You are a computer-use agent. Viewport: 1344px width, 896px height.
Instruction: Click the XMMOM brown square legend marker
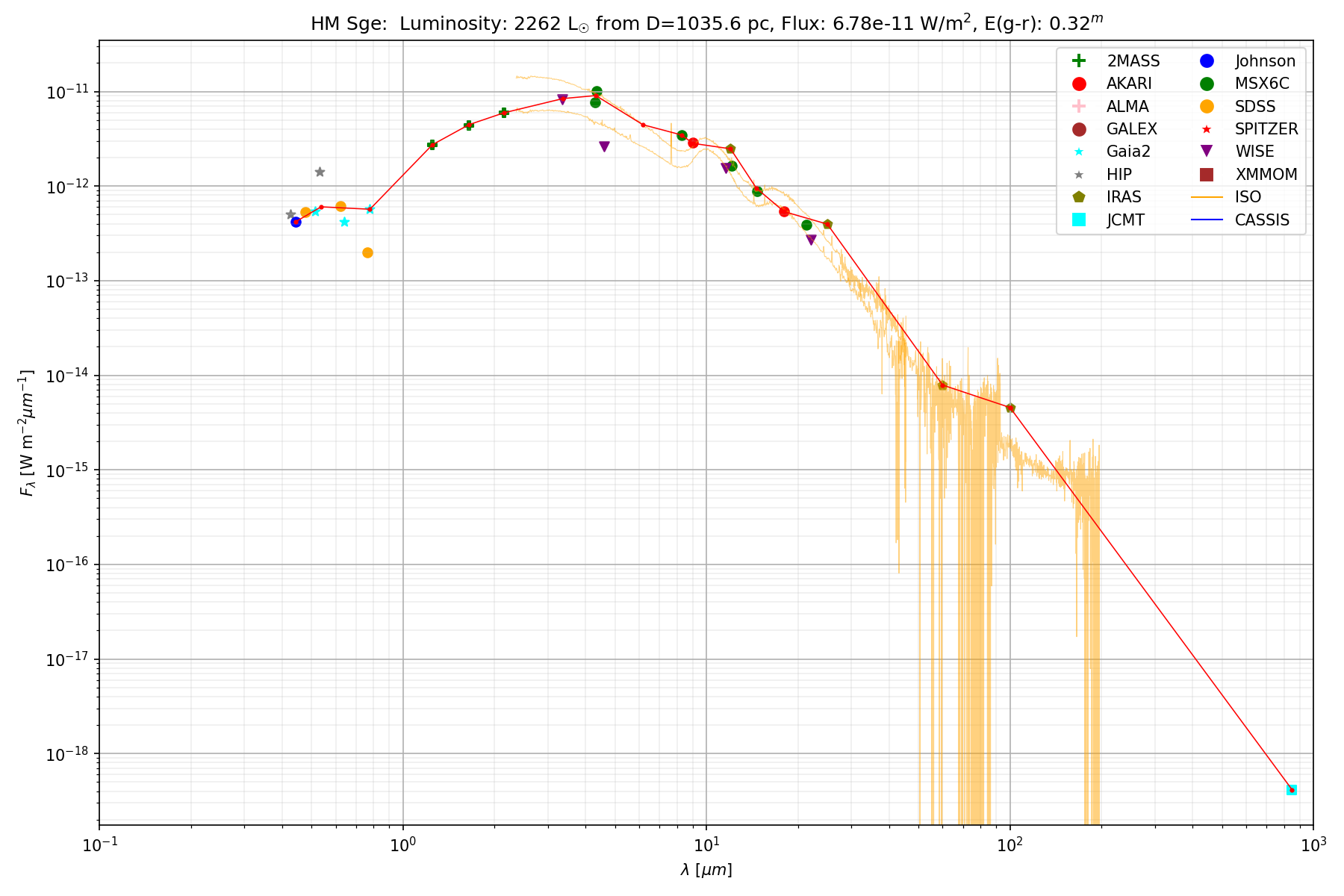(x=1206, y=175)
